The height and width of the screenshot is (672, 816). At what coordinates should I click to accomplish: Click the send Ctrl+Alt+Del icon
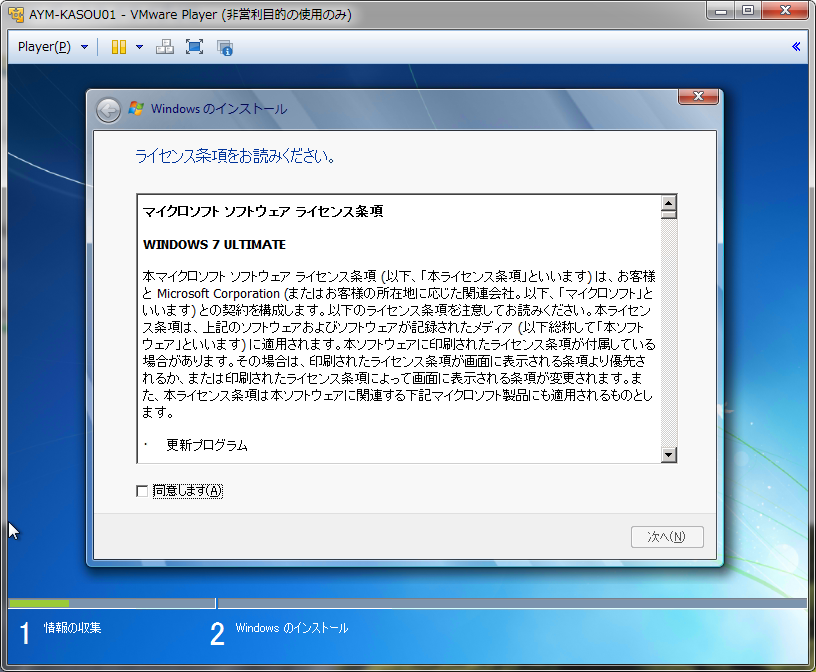click(165, 47)
